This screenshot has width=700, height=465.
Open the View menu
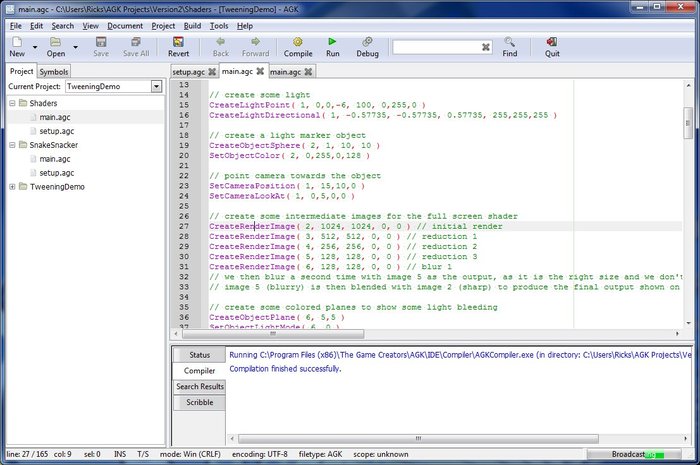(x=90, y=26)
